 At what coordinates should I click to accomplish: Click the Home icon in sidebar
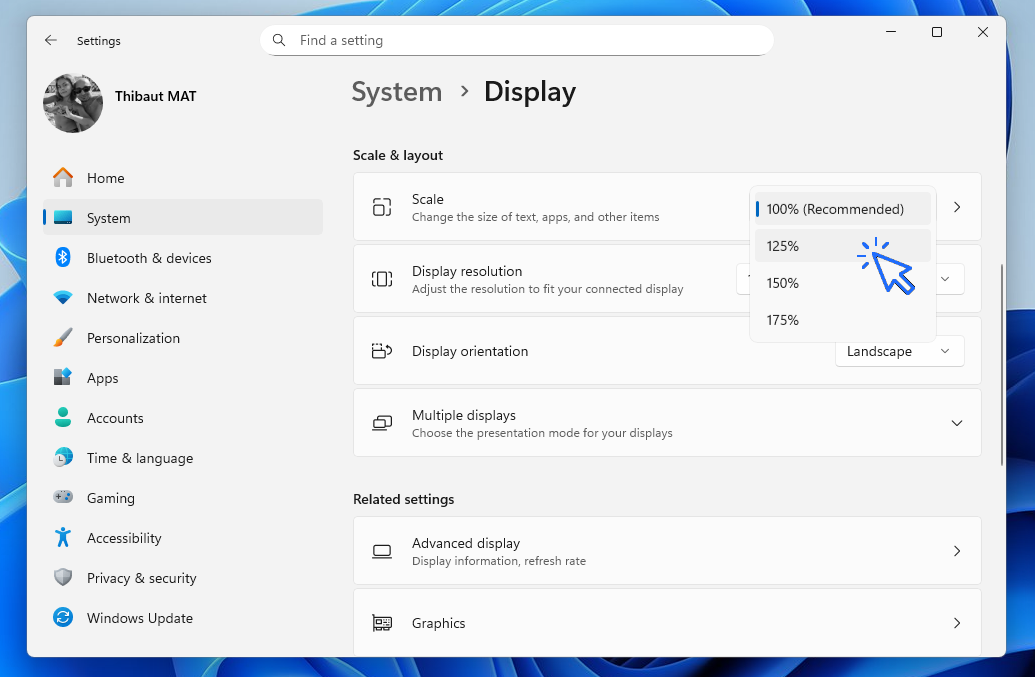(x=63, y=178)
